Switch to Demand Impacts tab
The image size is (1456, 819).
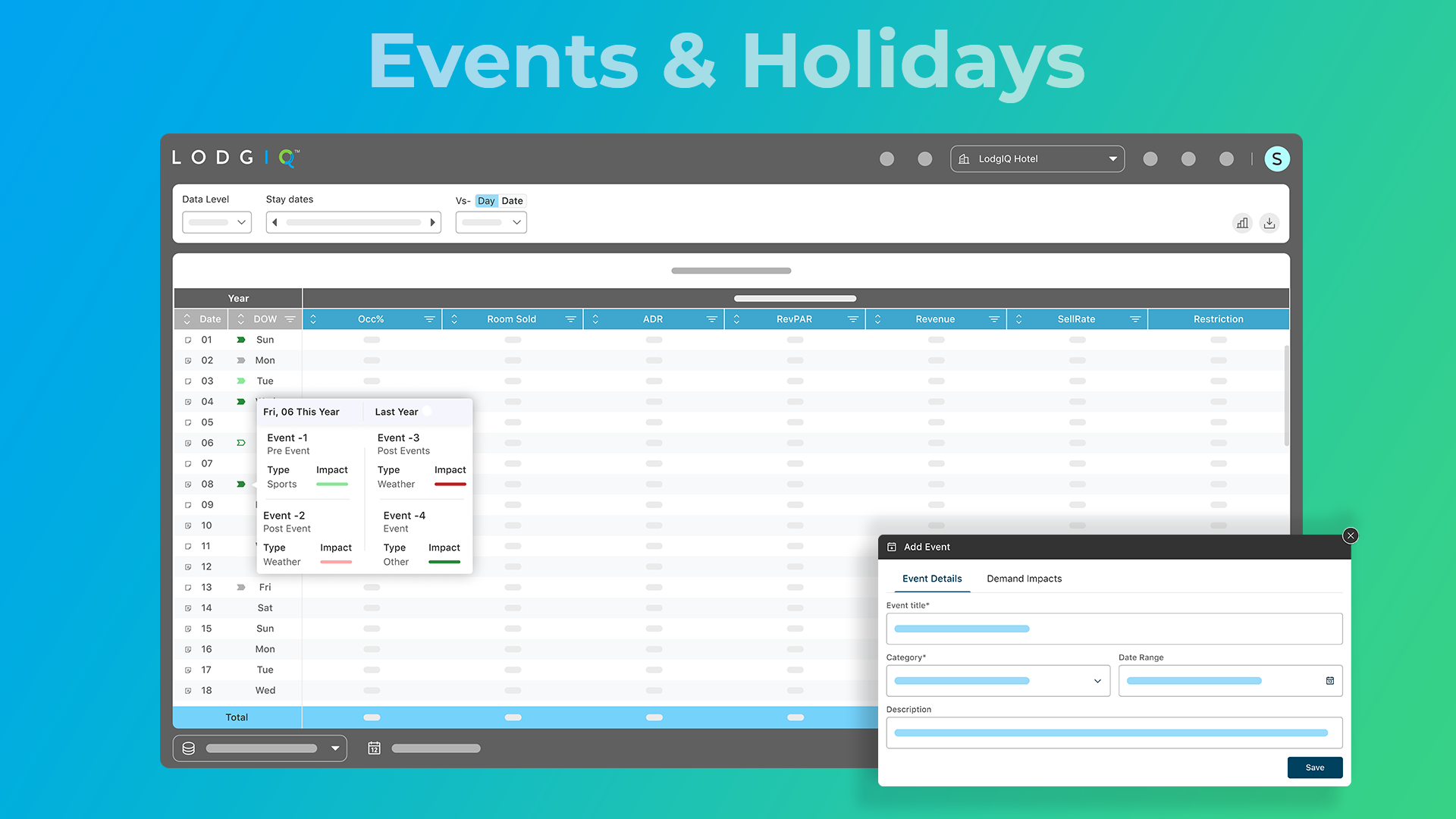[1024, 579]
